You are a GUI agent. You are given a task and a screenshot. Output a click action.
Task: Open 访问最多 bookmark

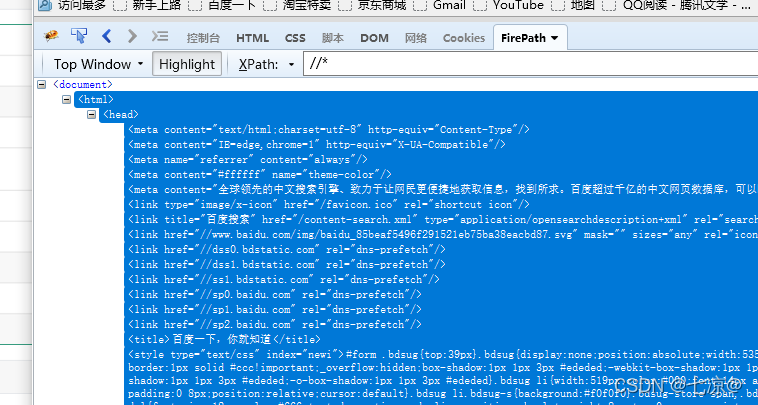pyautogui.click(x=72, y=5)
